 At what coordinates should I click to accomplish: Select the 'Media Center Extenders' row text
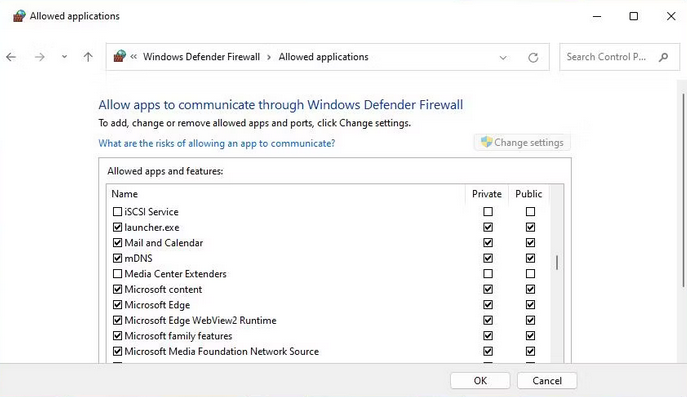click(x=175, y=273)
